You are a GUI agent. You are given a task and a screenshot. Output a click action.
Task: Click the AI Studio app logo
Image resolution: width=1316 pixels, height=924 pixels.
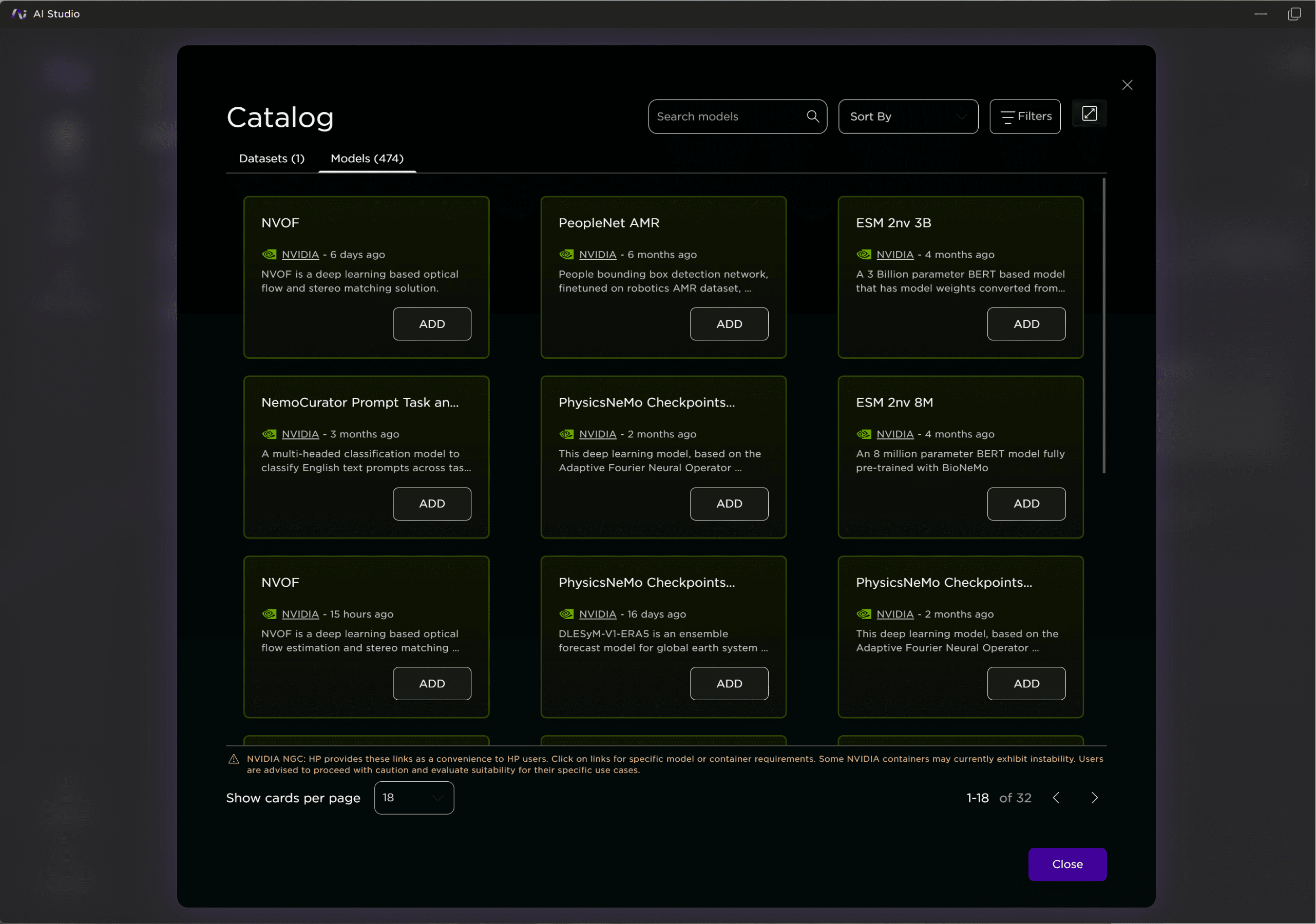pyautogui.click(x=19, y=14)
